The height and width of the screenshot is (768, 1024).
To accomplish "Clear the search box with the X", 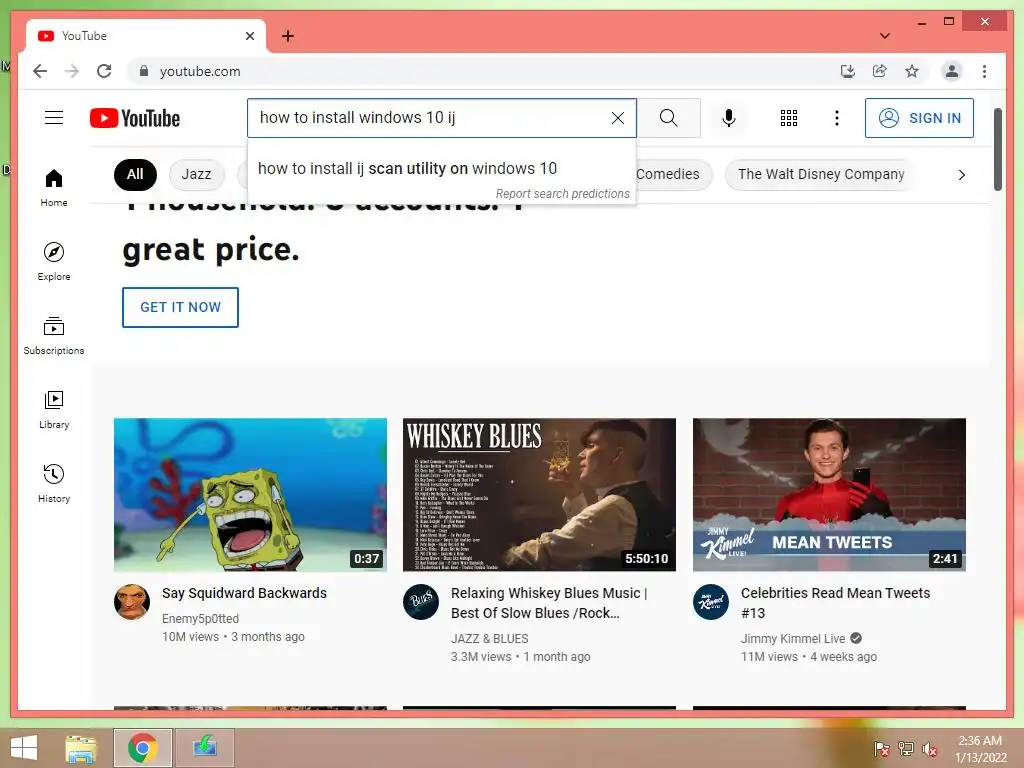I will tap(617, 118).
